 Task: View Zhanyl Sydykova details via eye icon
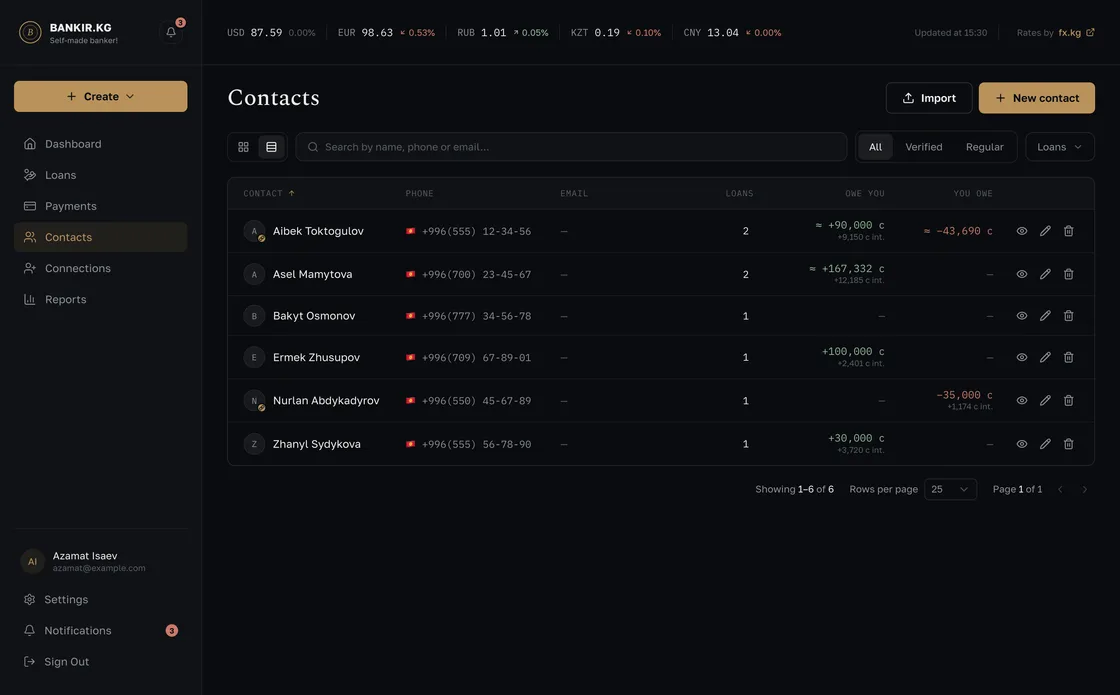(1022, 444)
